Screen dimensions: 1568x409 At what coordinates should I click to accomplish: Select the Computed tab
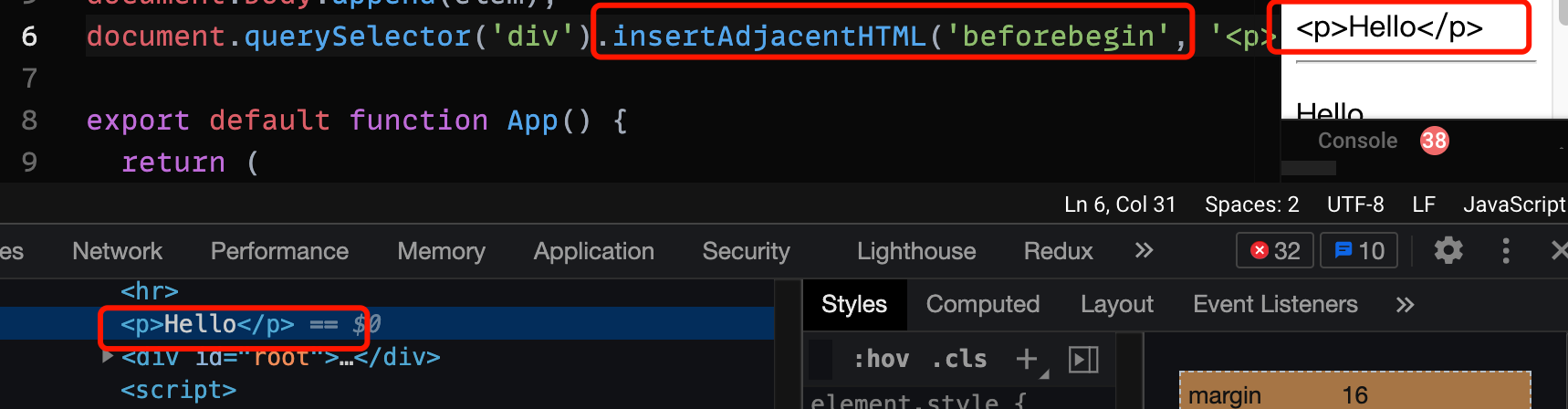point(983,304)
